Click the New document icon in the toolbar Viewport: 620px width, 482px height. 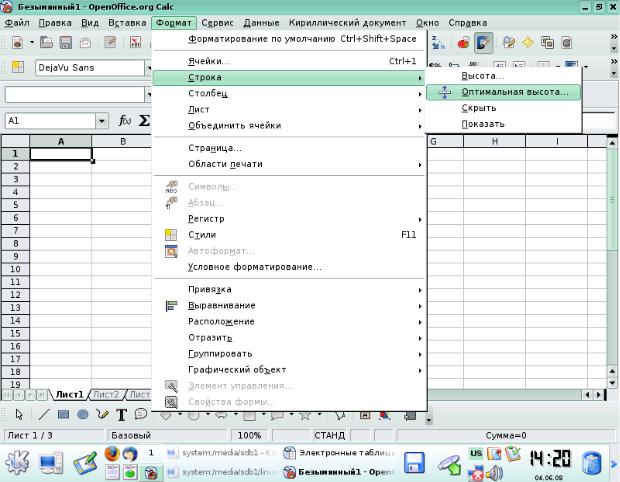coord(17,42)
